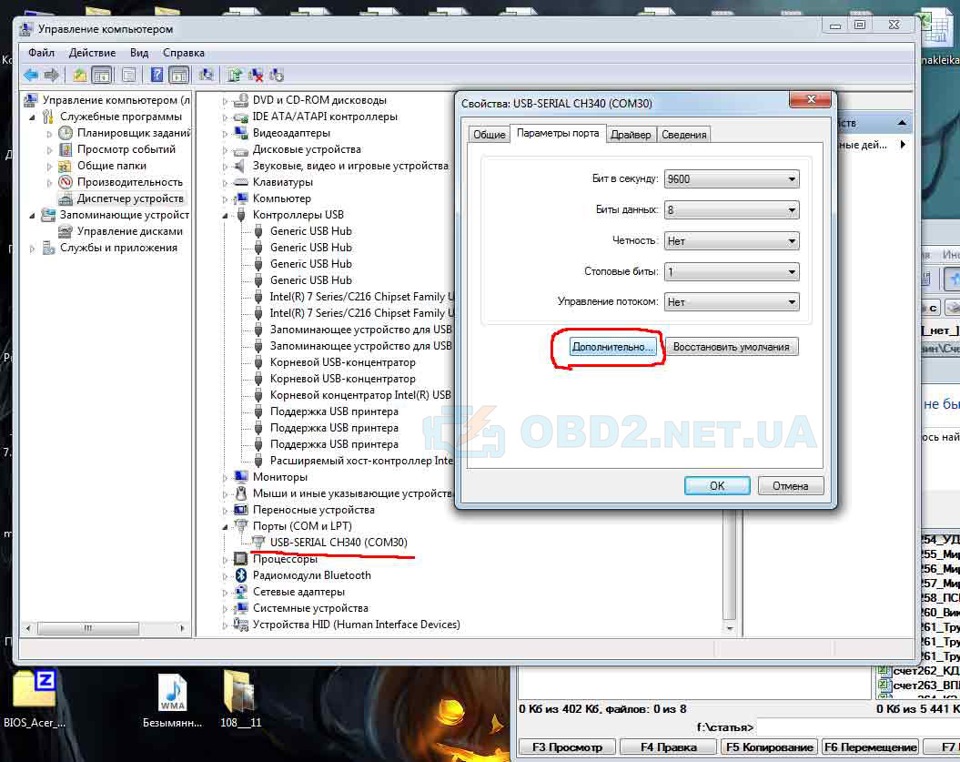Image resolution: width=960 pixels, height=762 pixels.
Task: Open Бит в секунду dropdown
Action: [732, 179]
